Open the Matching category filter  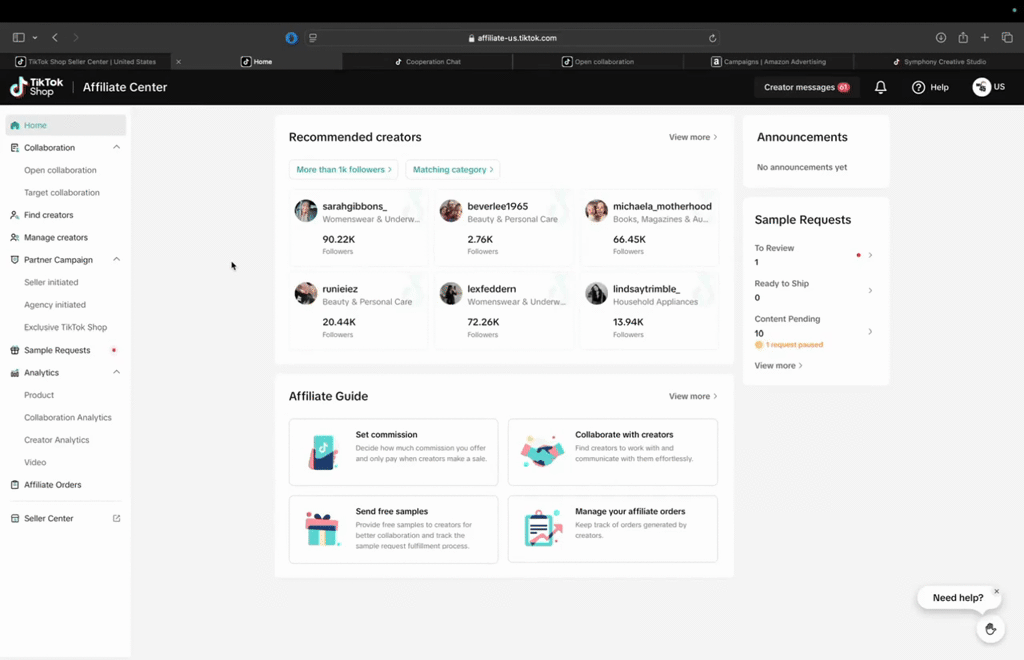[x=453, y=170]
